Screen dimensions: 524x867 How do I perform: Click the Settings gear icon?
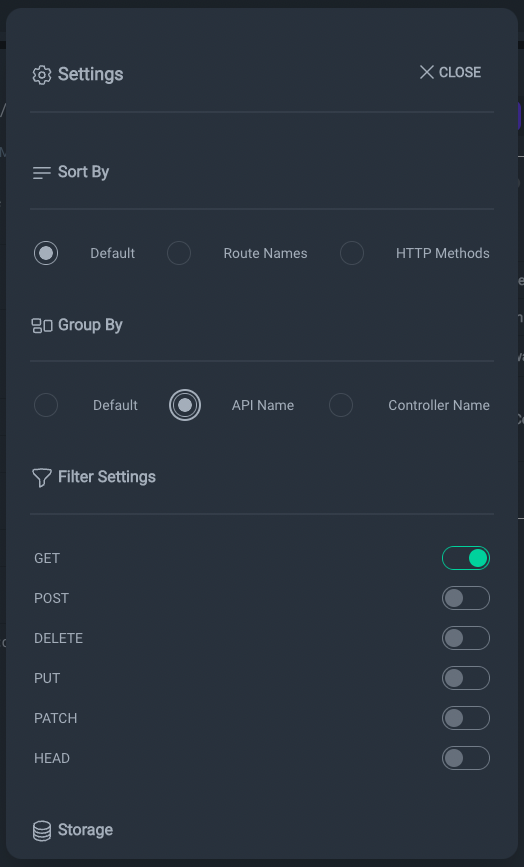[42, 75]
